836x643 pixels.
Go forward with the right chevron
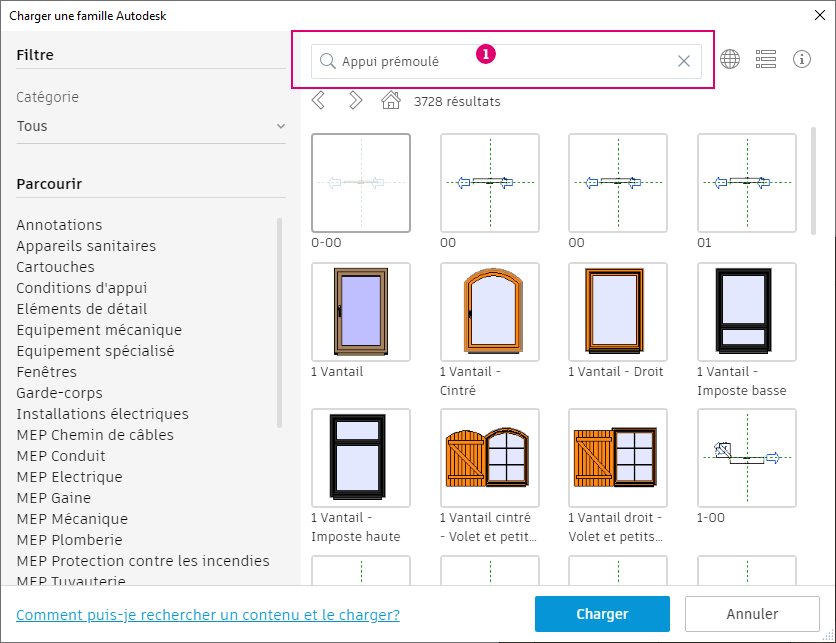pyautogui.click(x=355, y=101)
